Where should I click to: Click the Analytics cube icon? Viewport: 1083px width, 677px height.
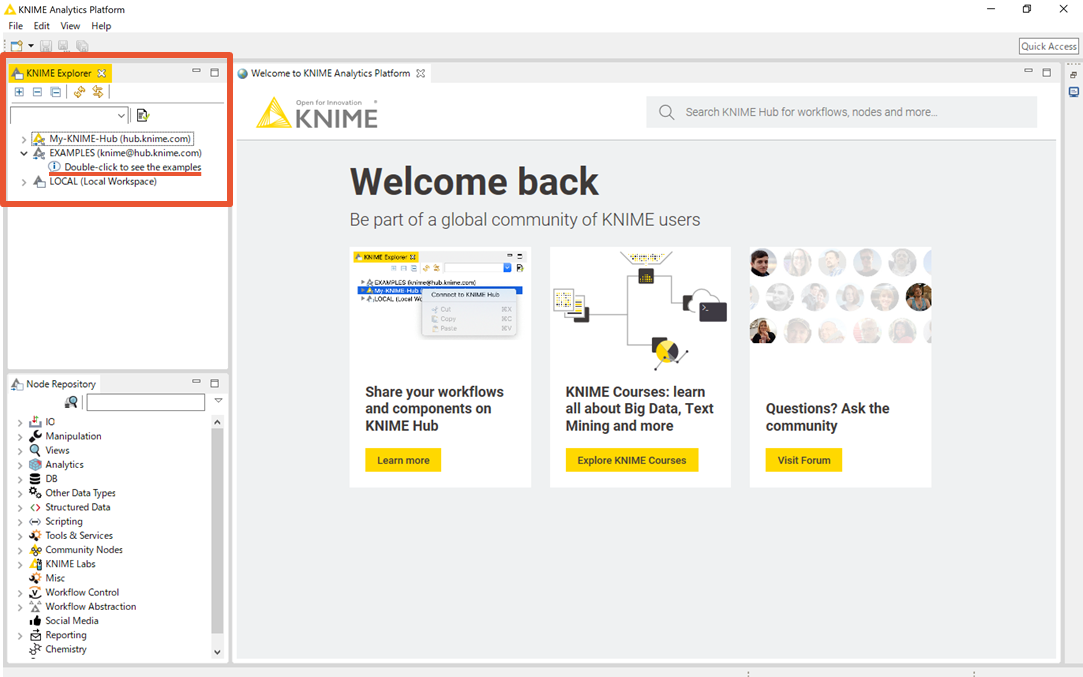(35, 465)
